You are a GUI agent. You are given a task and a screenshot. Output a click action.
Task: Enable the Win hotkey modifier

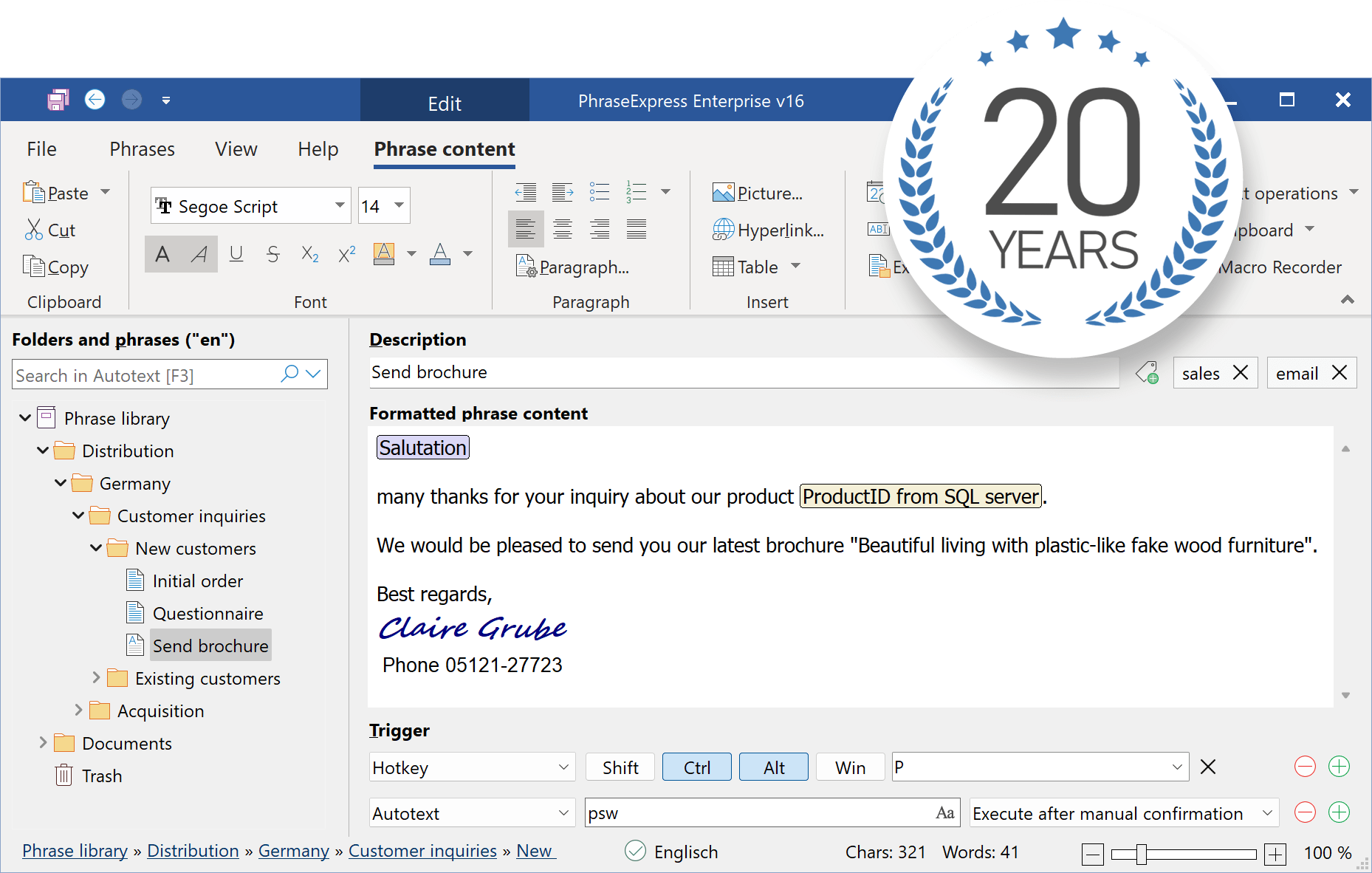tap(850, 767)
